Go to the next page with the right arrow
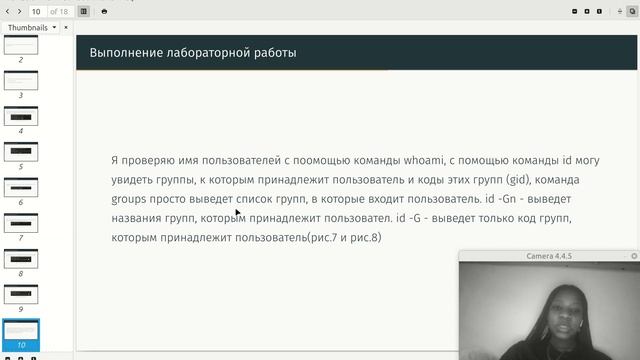Viewport: 640px width, 360px height. 19,11
